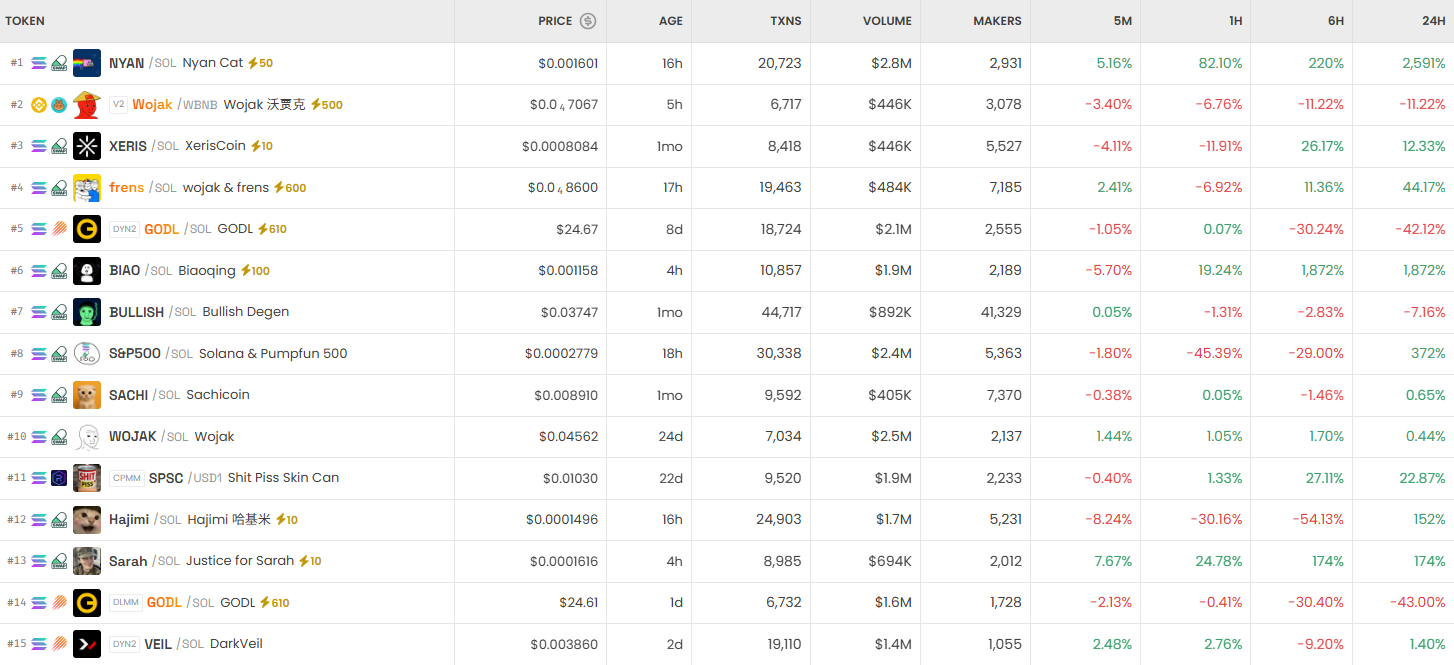Sort the list by AGE column
Image resolution: width=1454 pixels, height=665 pixels.
tap(670, 21)
